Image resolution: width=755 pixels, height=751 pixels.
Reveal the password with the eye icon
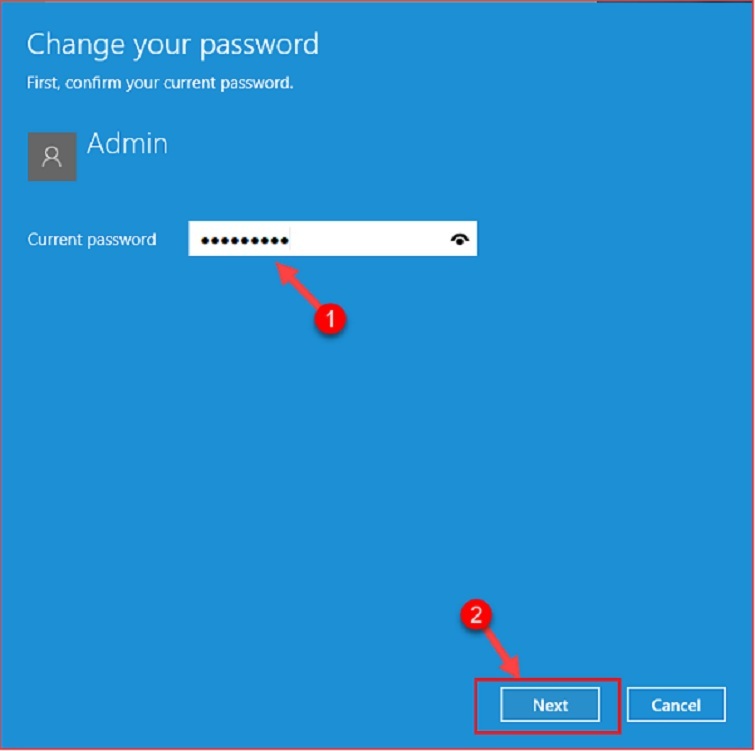click(x=460, y=239)
